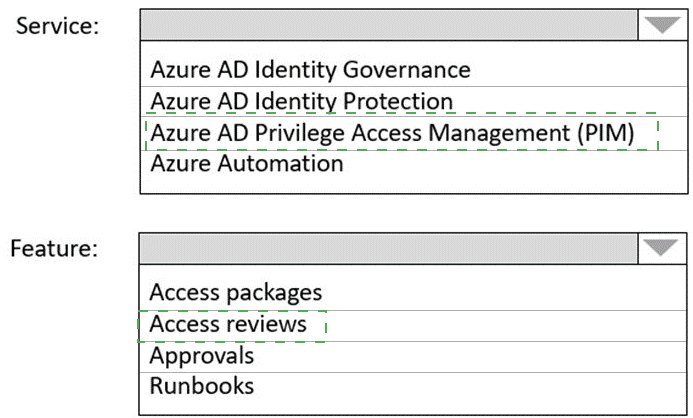693x418 pixels.
Task: Pick Approvals from the Feature list
Action: (x=202, y=355)
